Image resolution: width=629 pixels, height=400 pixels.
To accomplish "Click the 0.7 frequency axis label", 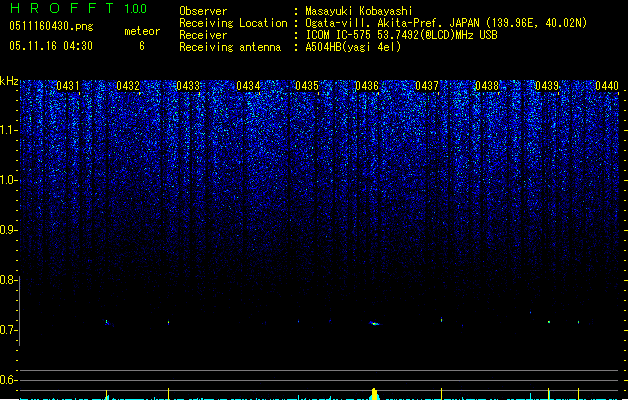I will point(8,330).
